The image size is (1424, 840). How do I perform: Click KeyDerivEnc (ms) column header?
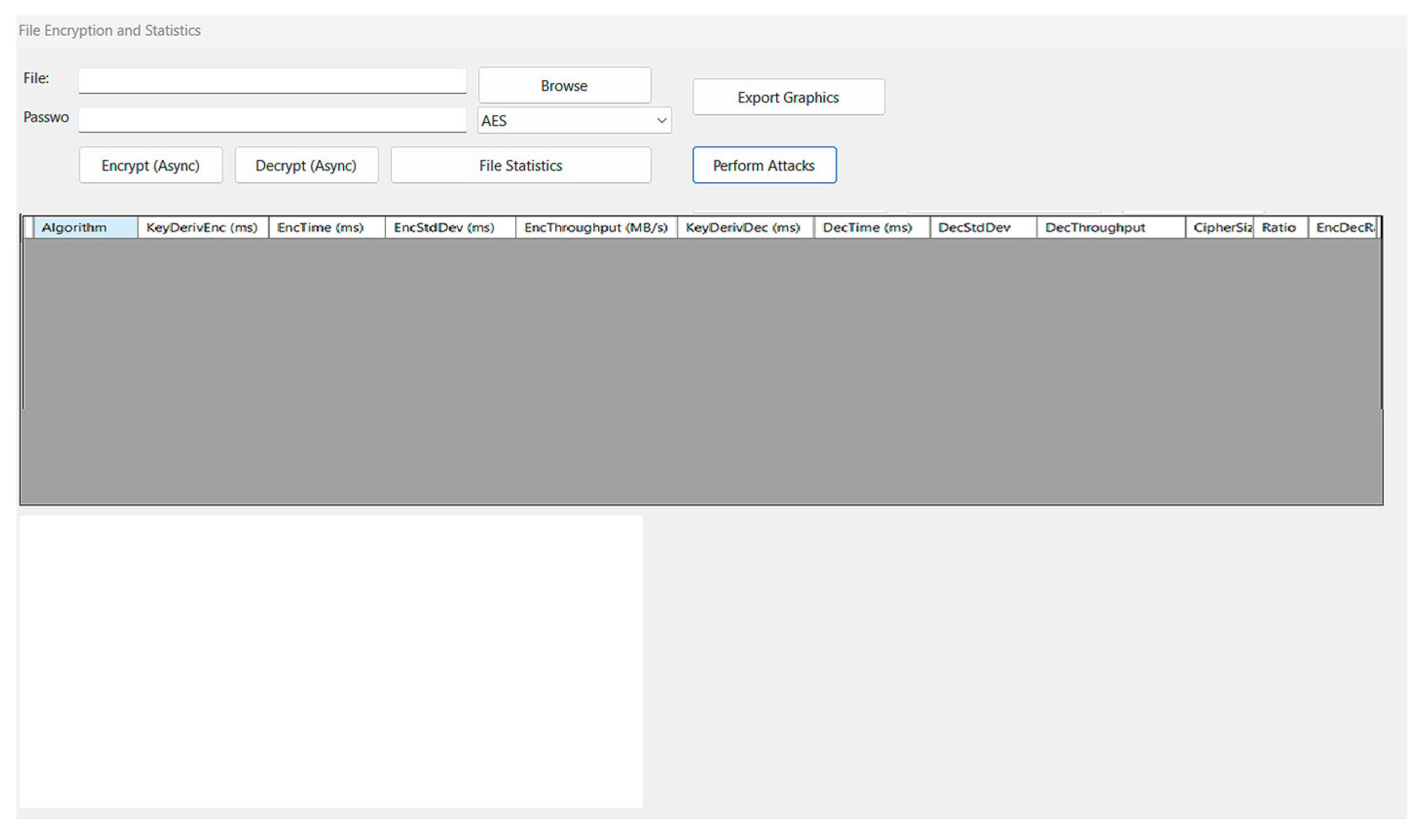coord(202,228)
